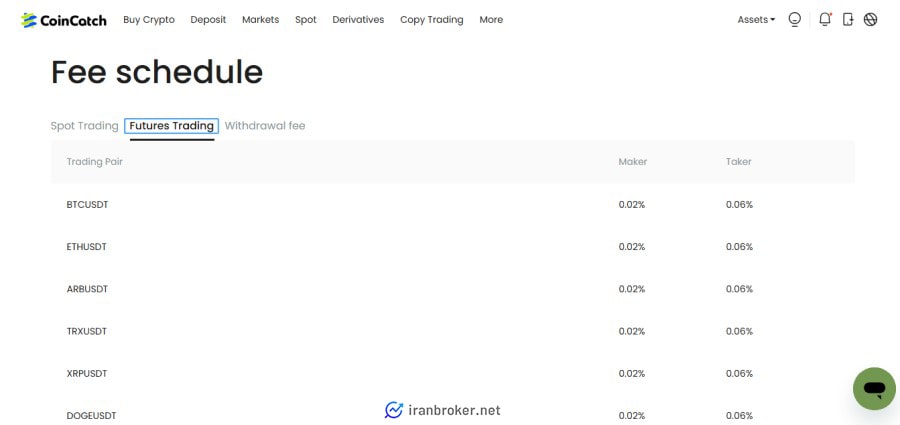Open the customer support headset icon
Image resolution: width=900 pixels, height=425 pixels.
(x=794, y=20)
